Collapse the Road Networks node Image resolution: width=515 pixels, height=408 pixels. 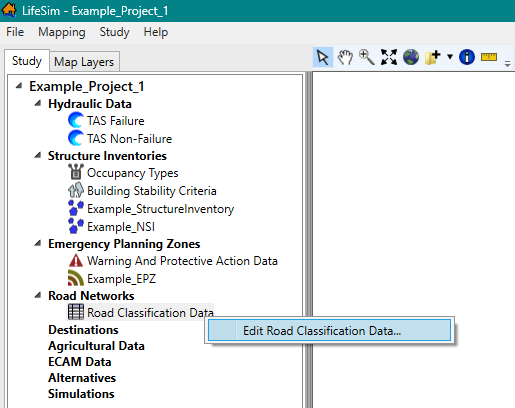coord(38,295)
